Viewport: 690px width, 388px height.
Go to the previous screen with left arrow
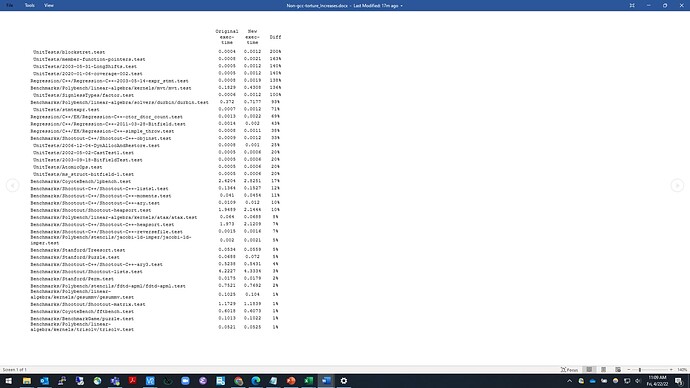[12, 185]
